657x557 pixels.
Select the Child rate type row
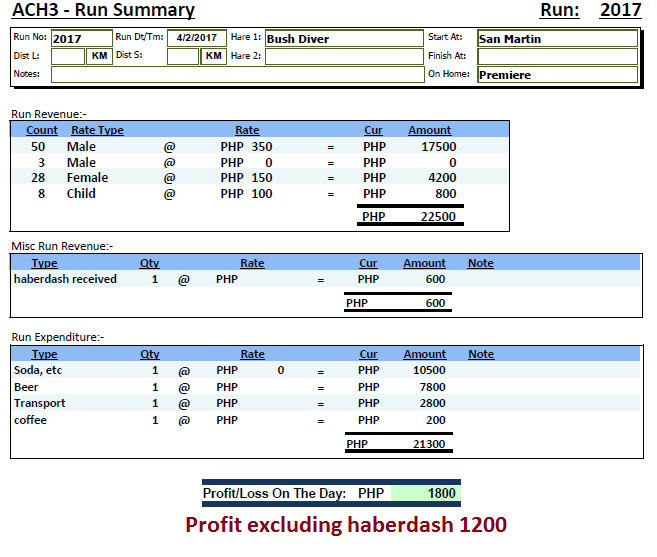(81, 194)
